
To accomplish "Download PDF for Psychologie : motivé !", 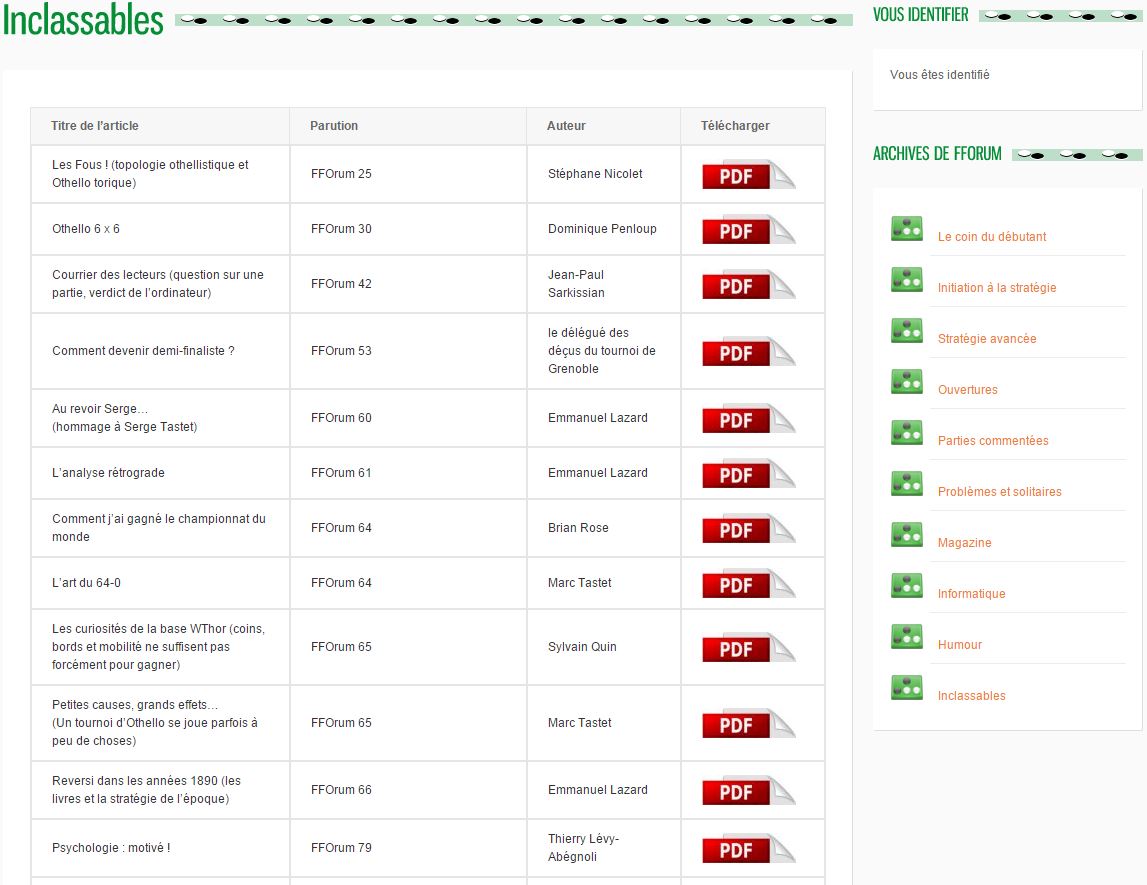I will [x=747, y=849].
